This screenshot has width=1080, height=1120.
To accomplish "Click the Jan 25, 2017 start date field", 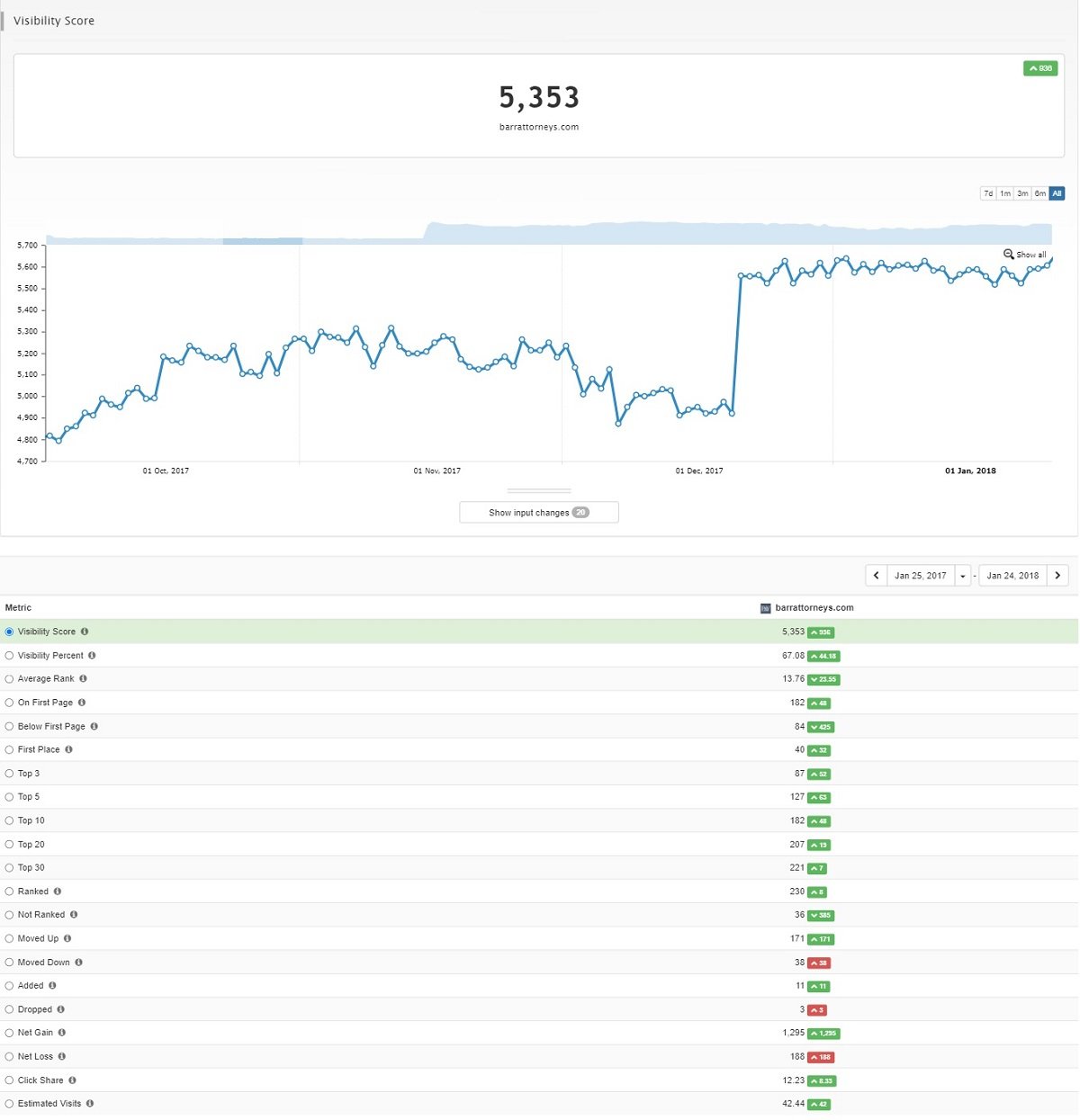I will point(921,576).
